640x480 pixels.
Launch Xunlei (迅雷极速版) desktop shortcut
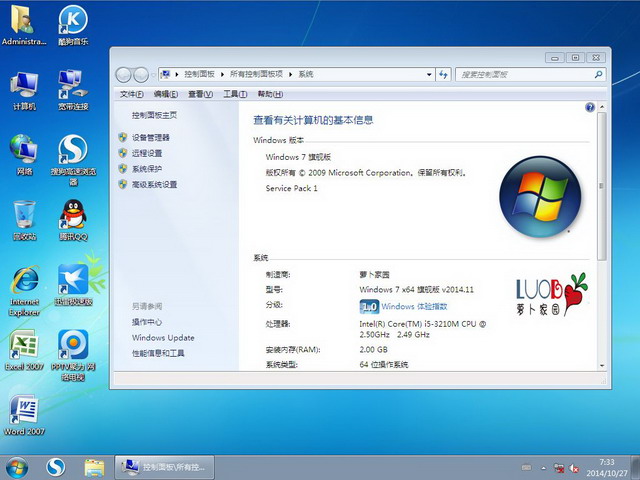tap(73, 285)
